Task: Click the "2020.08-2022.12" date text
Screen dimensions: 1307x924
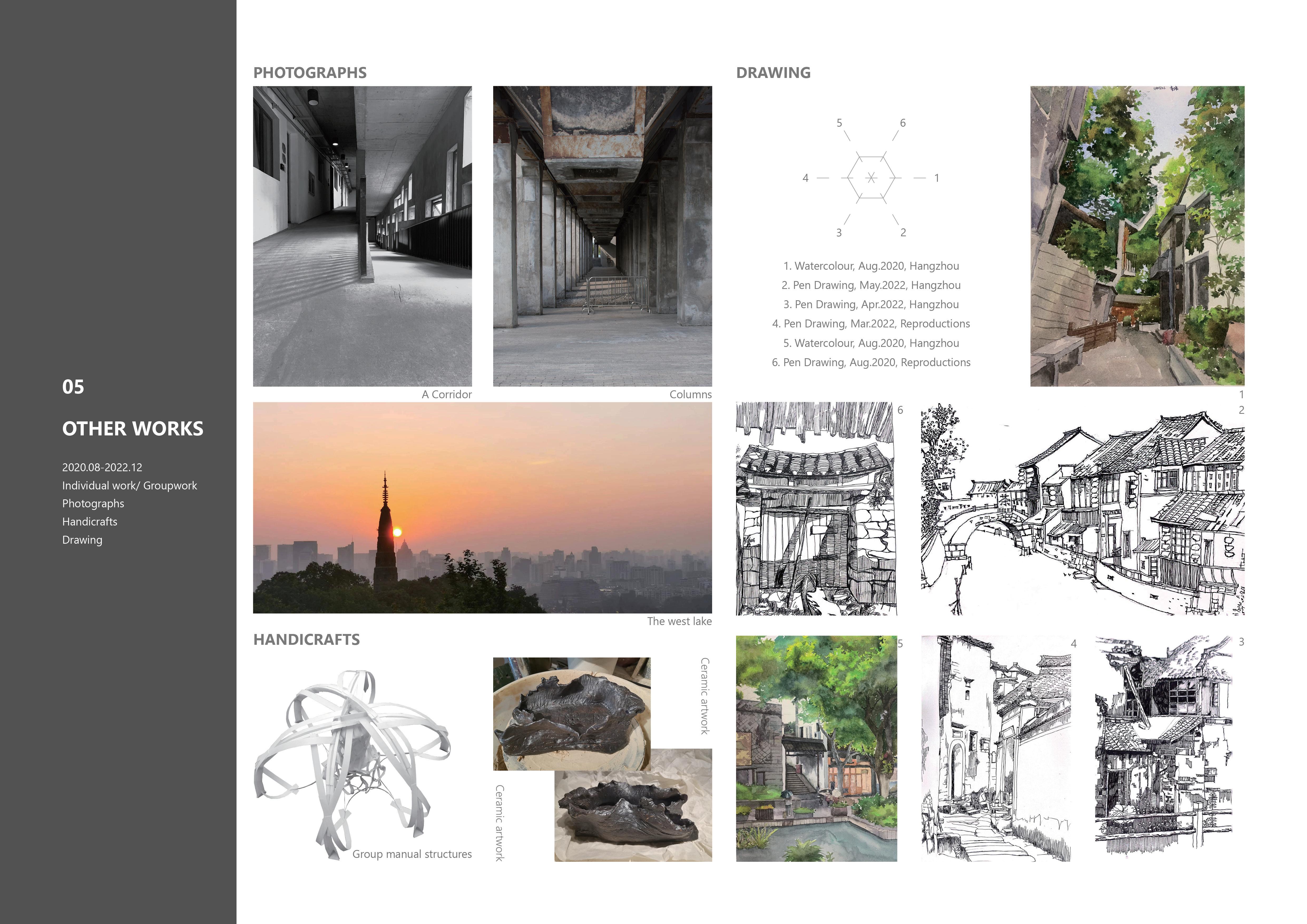Action: pos(102,467)
